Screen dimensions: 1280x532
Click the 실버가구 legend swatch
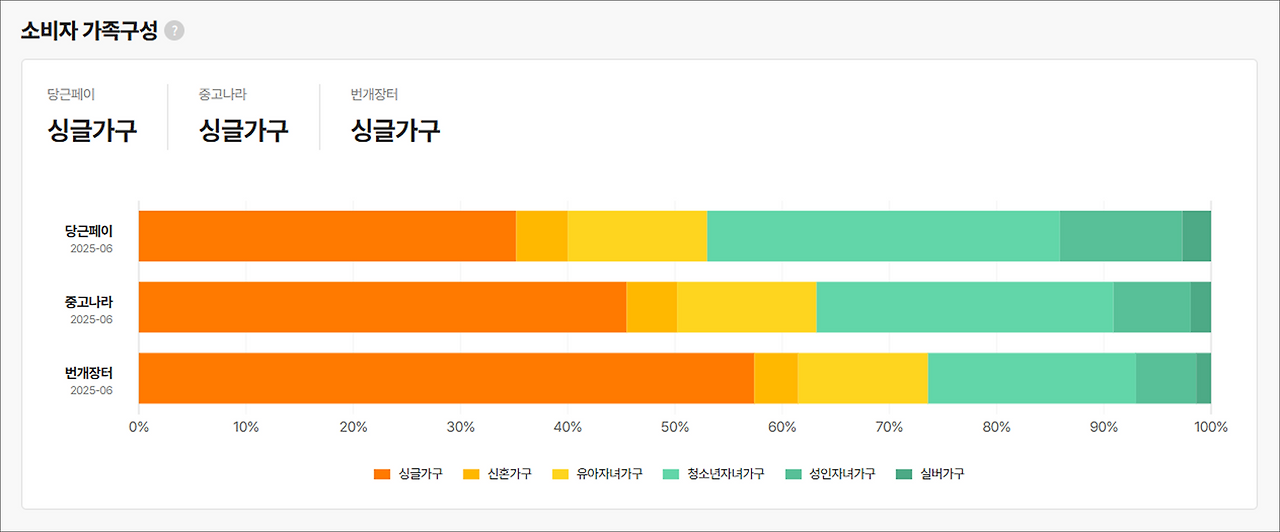pyautogui.click(x=904, y=474)
